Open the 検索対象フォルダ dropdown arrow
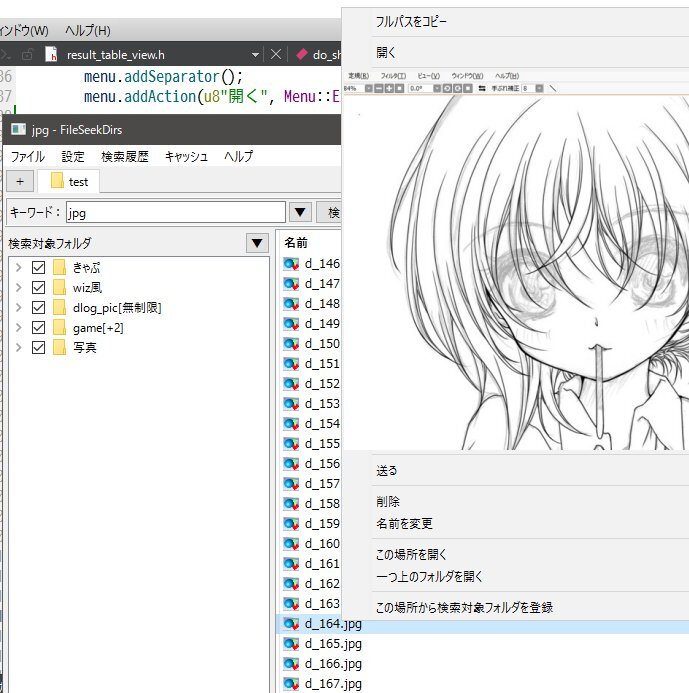 (256, 244)
